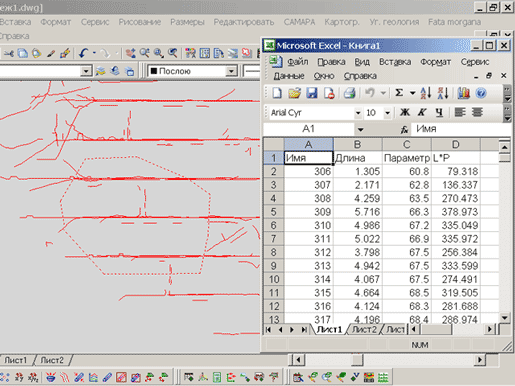Click the Excel formula bar containing Имя
The width and height of the screenshot is (515, 386).
point(461,129)
